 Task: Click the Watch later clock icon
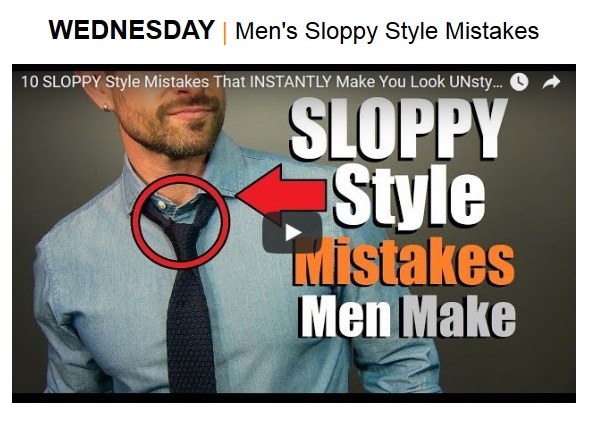[519, 82]
